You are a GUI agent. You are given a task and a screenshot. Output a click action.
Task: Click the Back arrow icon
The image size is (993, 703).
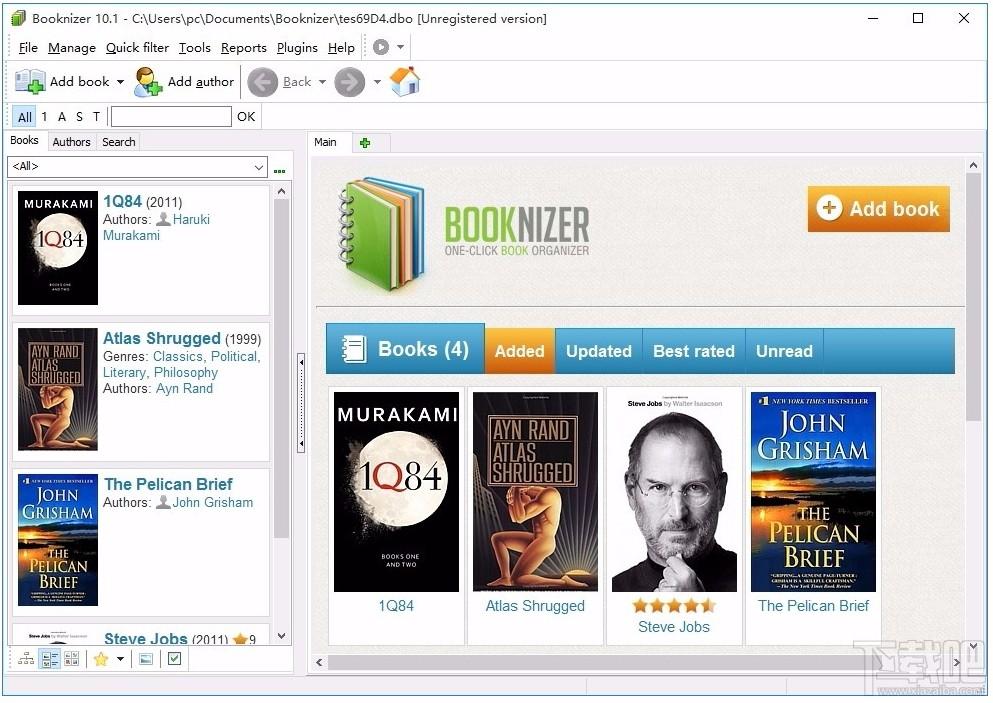262,82
